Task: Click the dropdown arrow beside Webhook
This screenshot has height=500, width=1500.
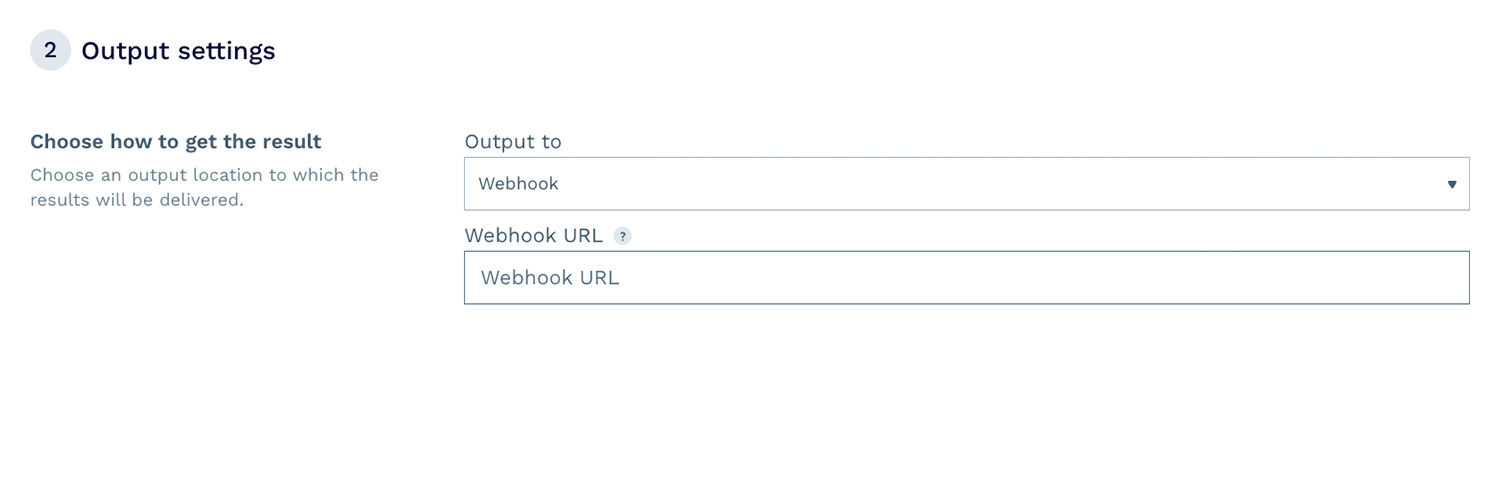Action: [1451, 184]
